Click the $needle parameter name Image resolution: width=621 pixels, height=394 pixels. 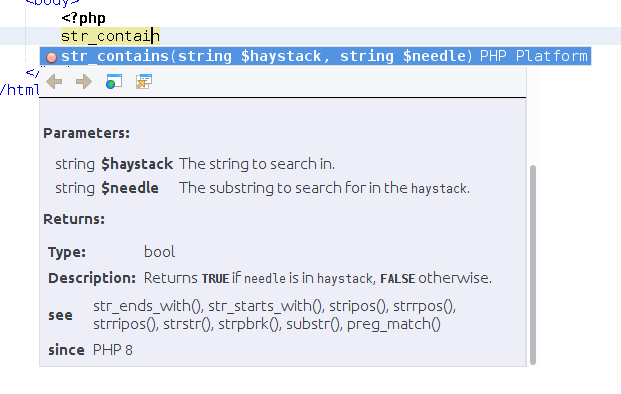click(x=130, y=188)
